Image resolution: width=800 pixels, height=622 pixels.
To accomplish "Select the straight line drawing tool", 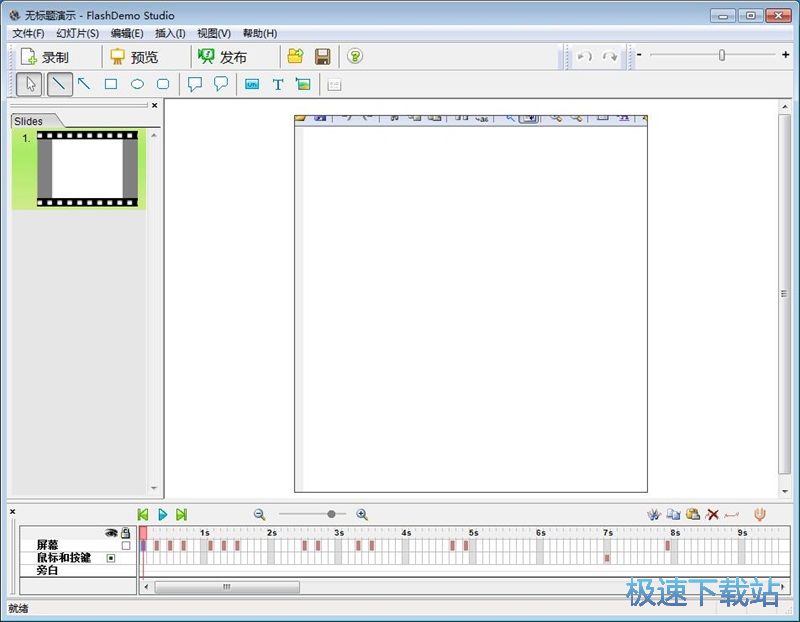I will pos(59,85).
